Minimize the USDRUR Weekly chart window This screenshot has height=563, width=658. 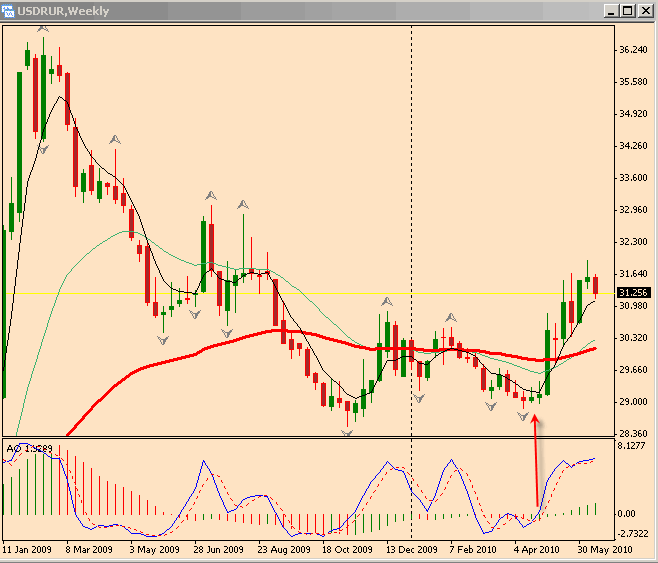coord(611,11)
